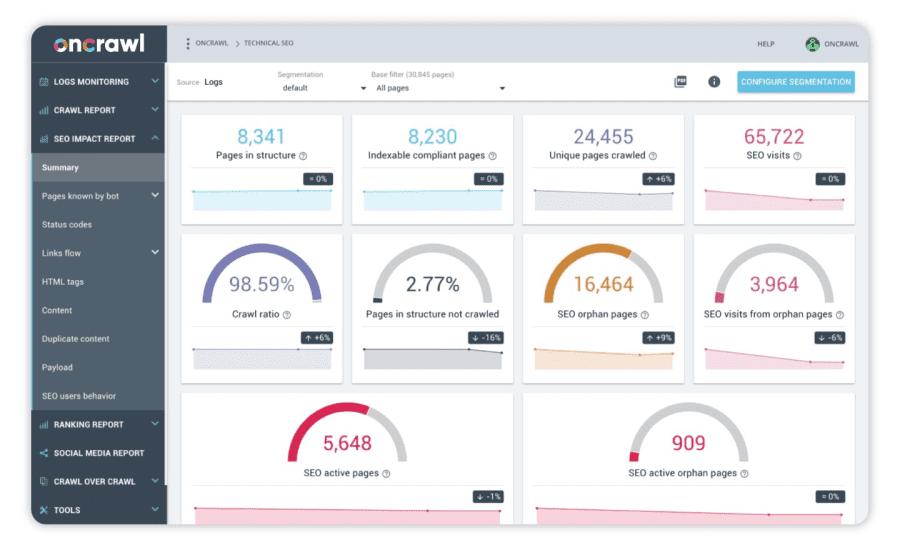Open help tooltip for Crawl ratio

click(x=286, y=315)
